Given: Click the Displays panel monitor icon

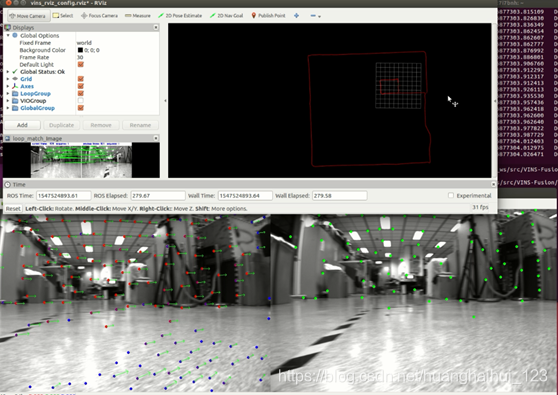Looking at the screenshot, I should (7, 27).
